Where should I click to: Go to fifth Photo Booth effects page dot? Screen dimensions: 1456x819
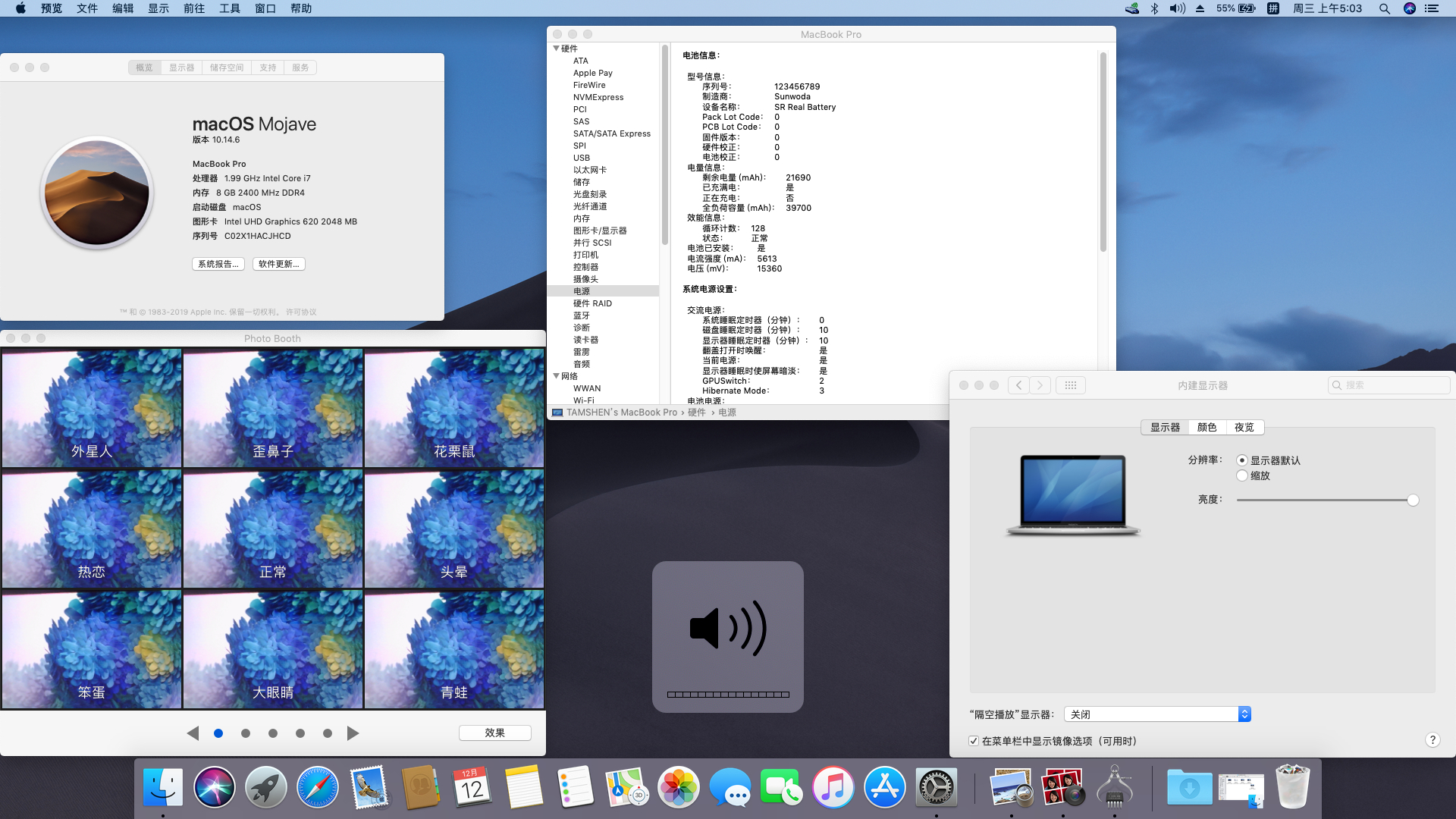pos(328,733)
